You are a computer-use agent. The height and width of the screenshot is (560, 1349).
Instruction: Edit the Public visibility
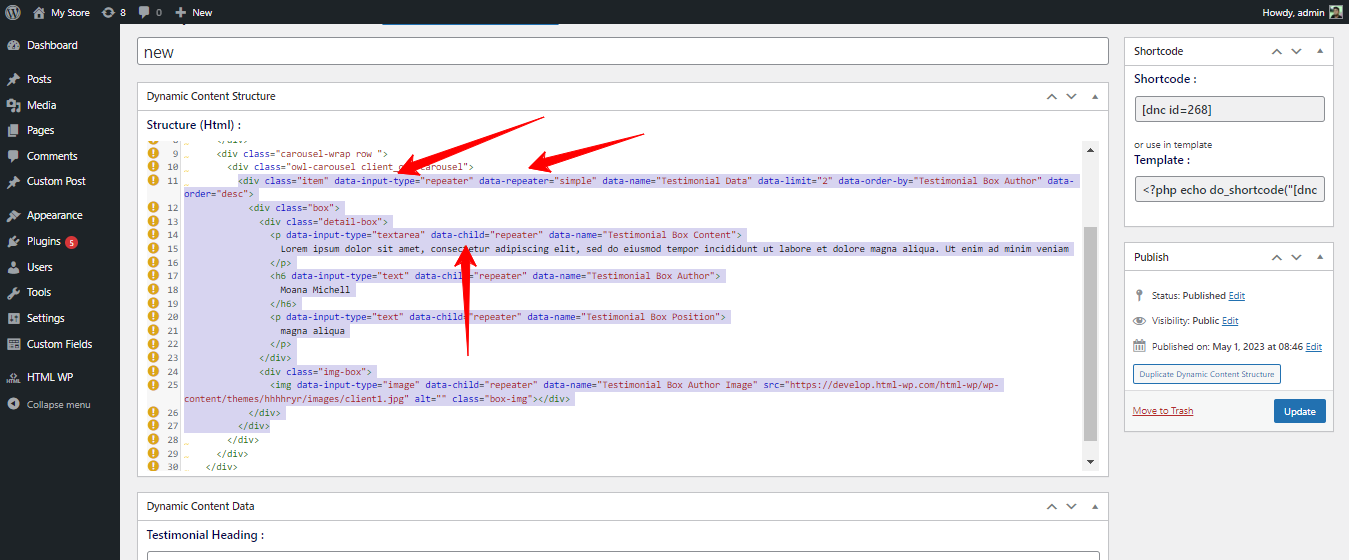pyautogui.click(x=1230, y=321)
